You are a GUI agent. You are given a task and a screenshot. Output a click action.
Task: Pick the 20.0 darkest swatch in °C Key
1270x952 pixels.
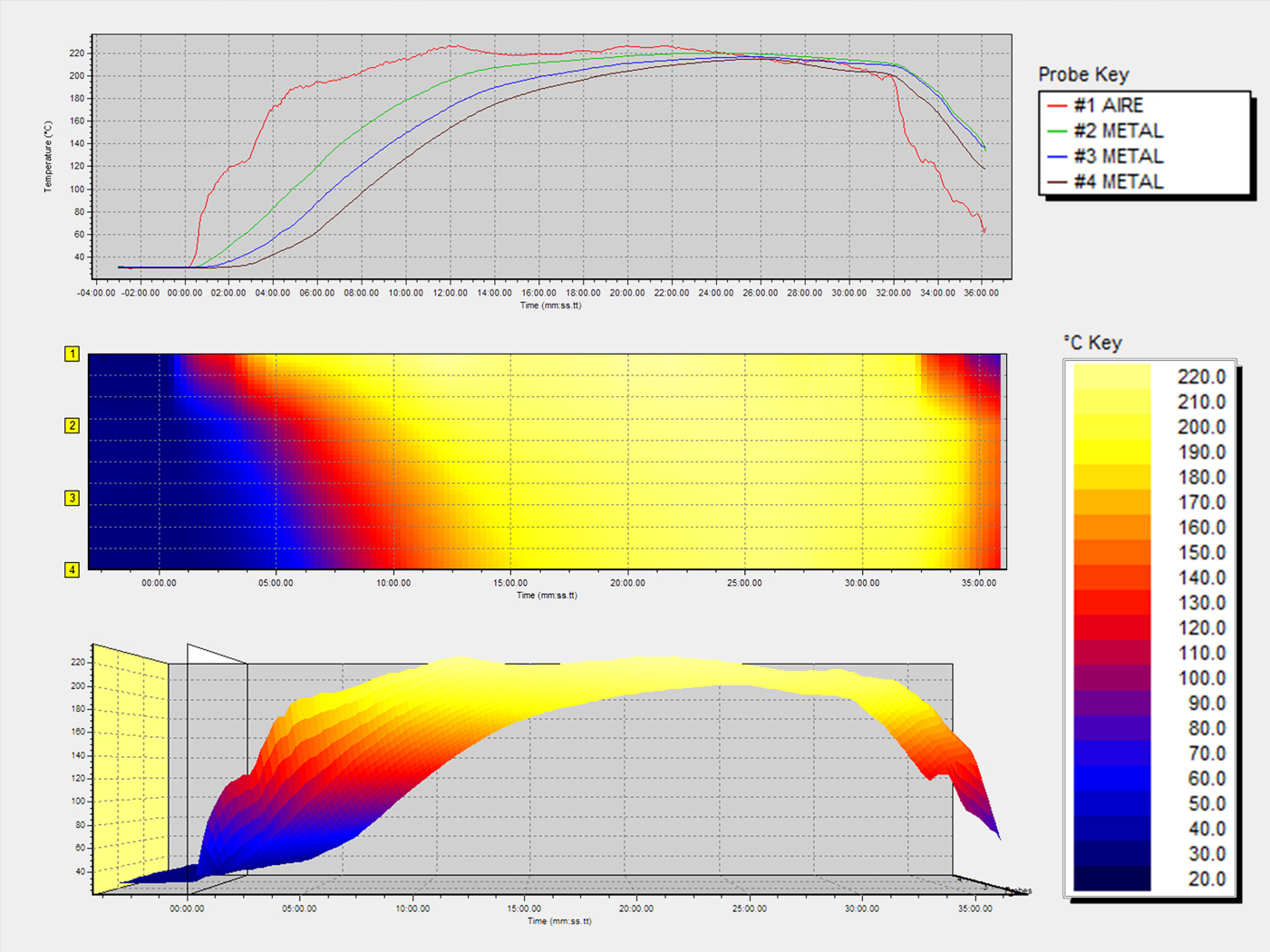point(1112,879)
